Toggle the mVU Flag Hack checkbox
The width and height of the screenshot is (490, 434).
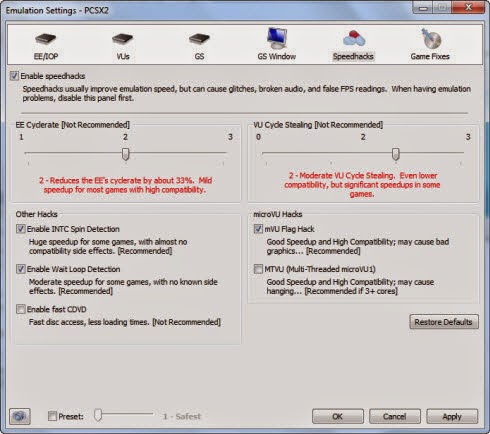(258, 229)
